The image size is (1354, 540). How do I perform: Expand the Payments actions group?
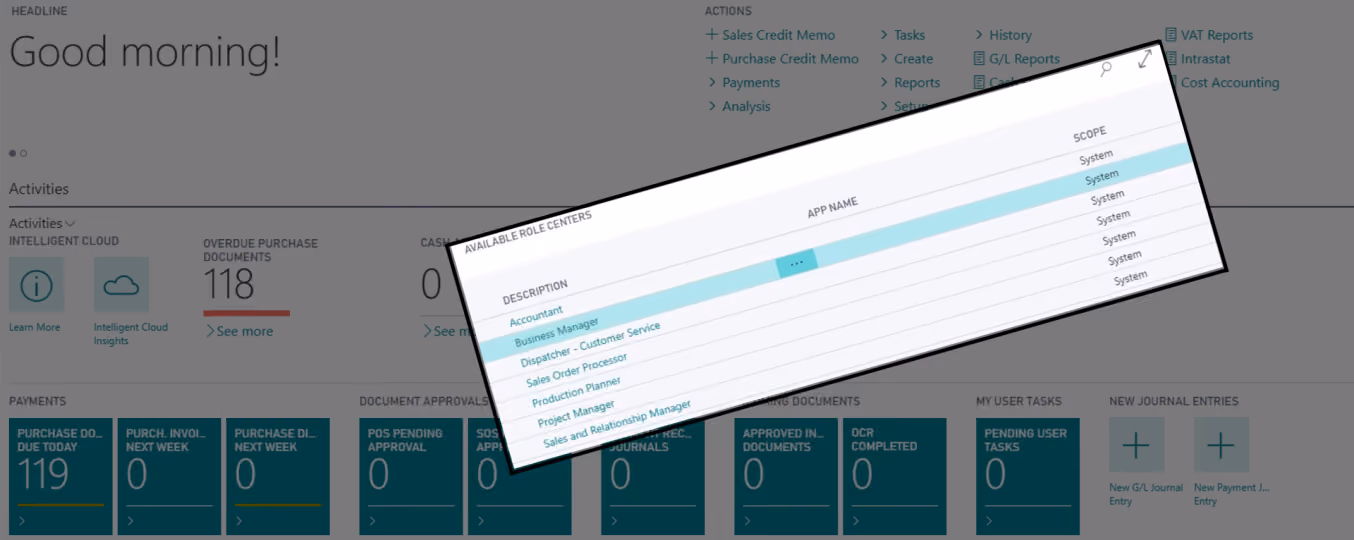[x=744, y=83]
